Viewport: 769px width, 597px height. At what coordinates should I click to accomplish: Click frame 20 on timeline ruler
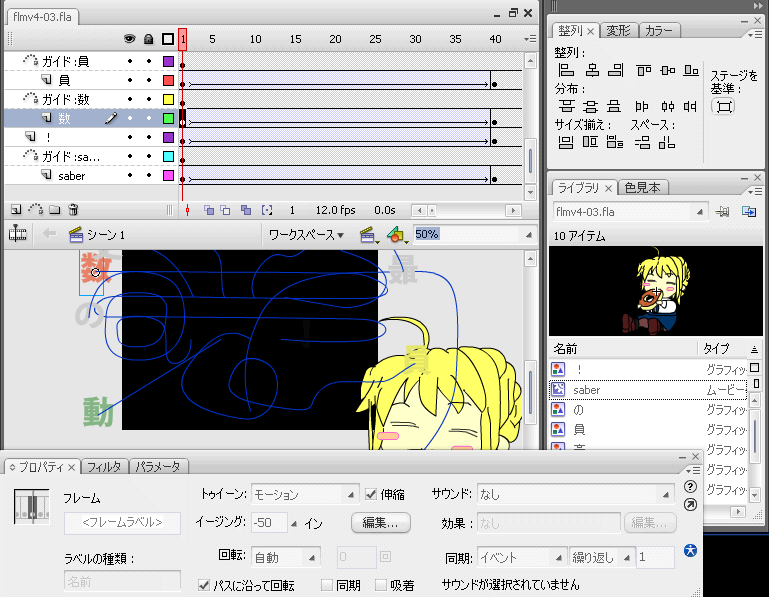click(x=335, y=39)
